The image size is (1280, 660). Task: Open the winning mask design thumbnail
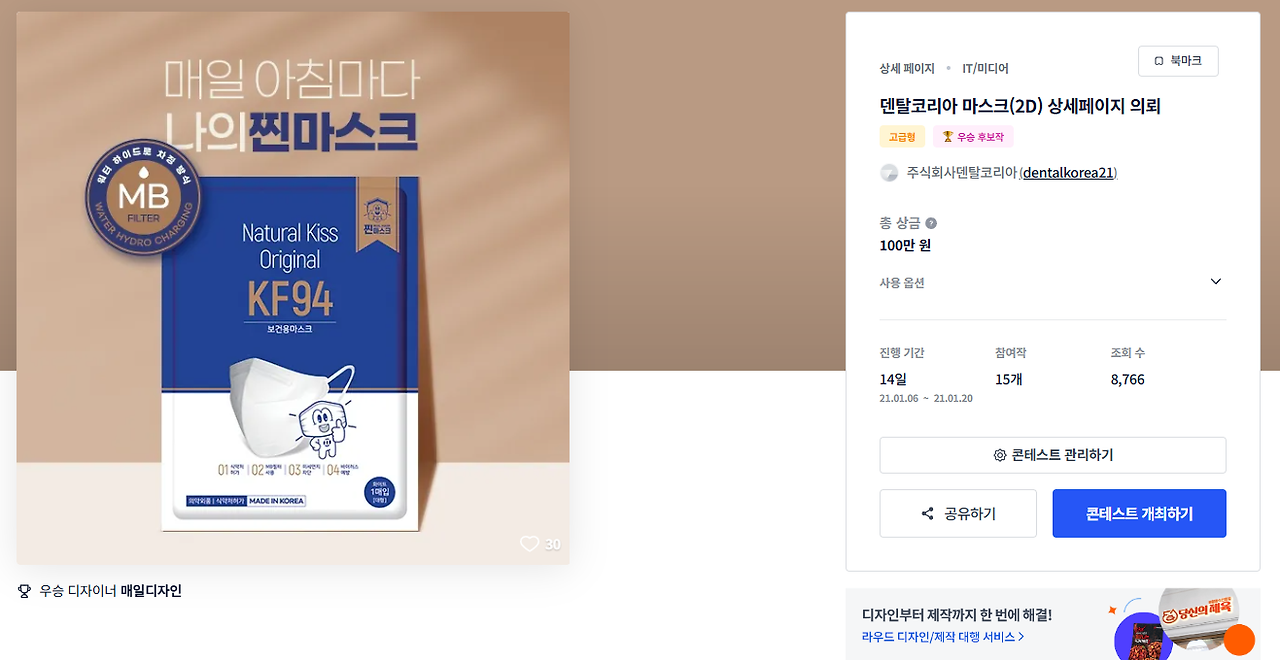[x=293, y=288]
